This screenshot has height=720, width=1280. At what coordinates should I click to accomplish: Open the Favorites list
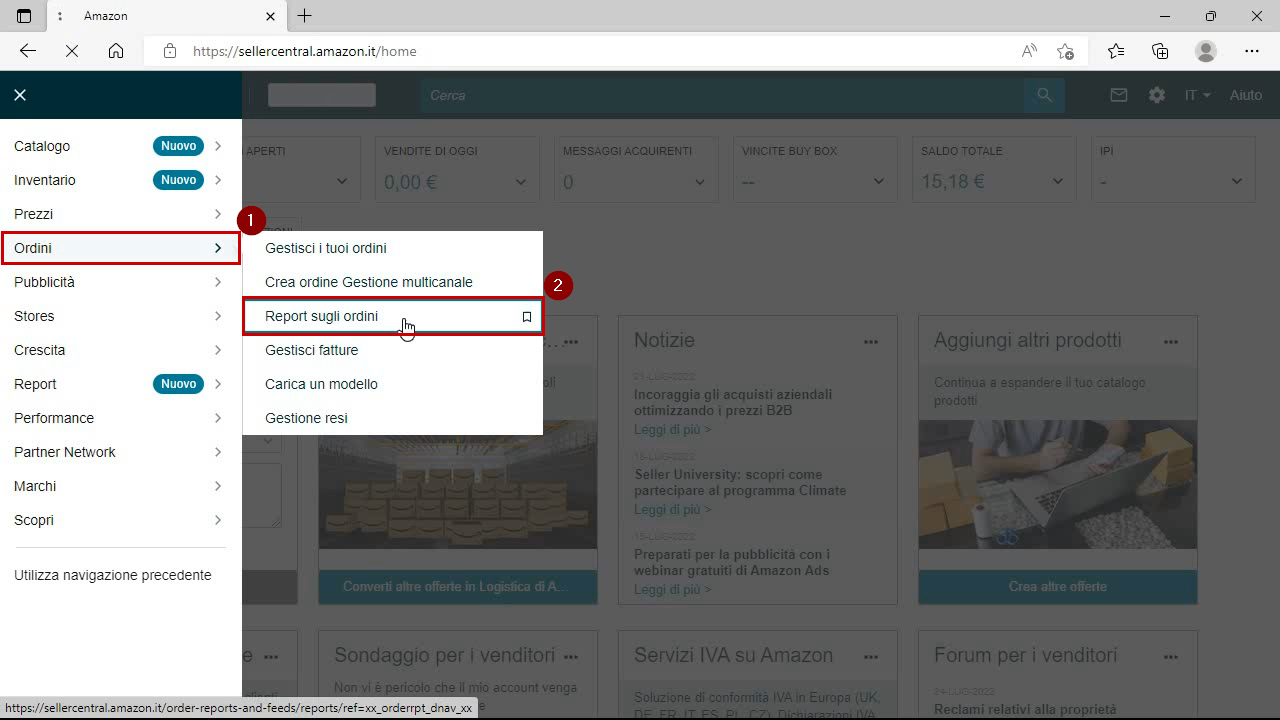(x=1116, y=51)
